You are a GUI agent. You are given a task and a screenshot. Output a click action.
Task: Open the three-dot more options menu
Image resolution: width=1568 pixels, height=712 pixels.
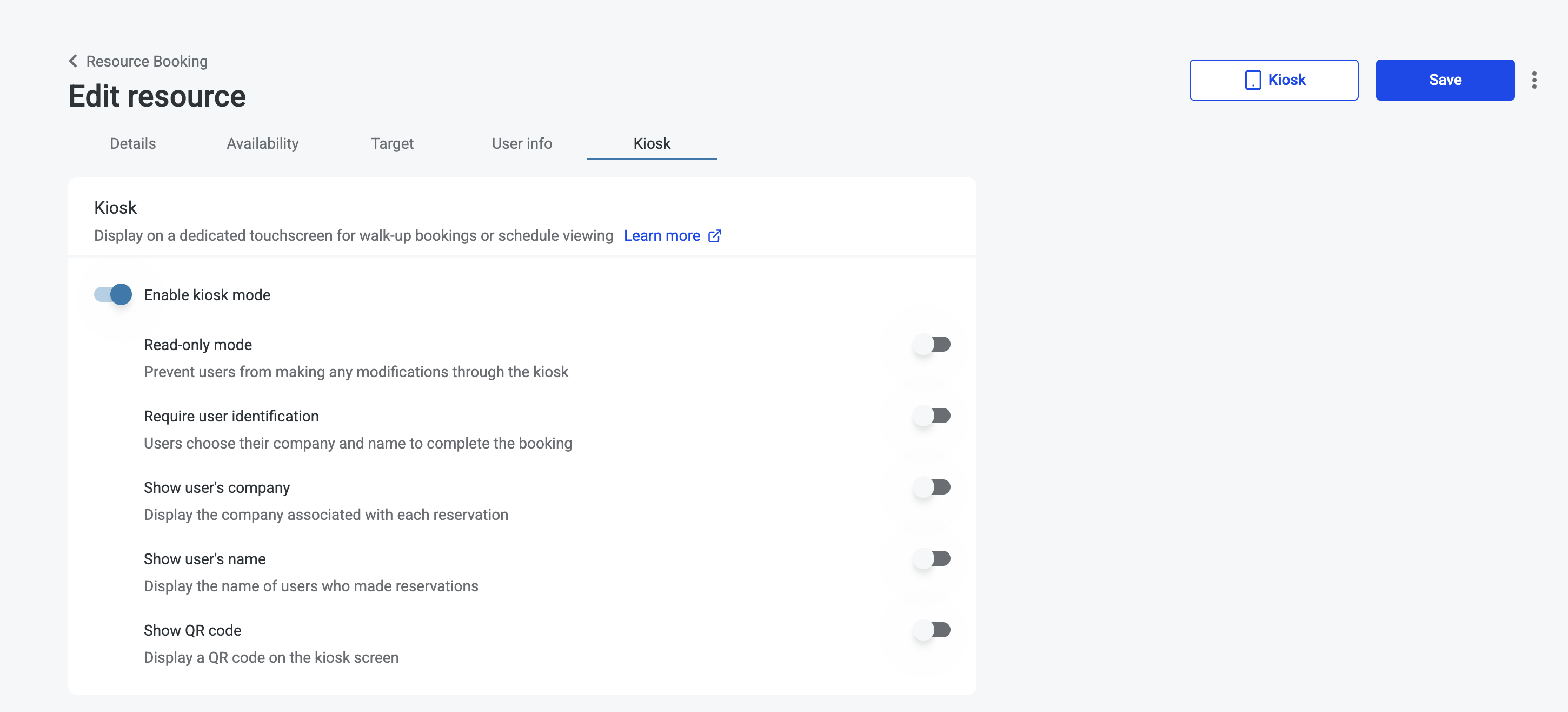coord(1534,80)
